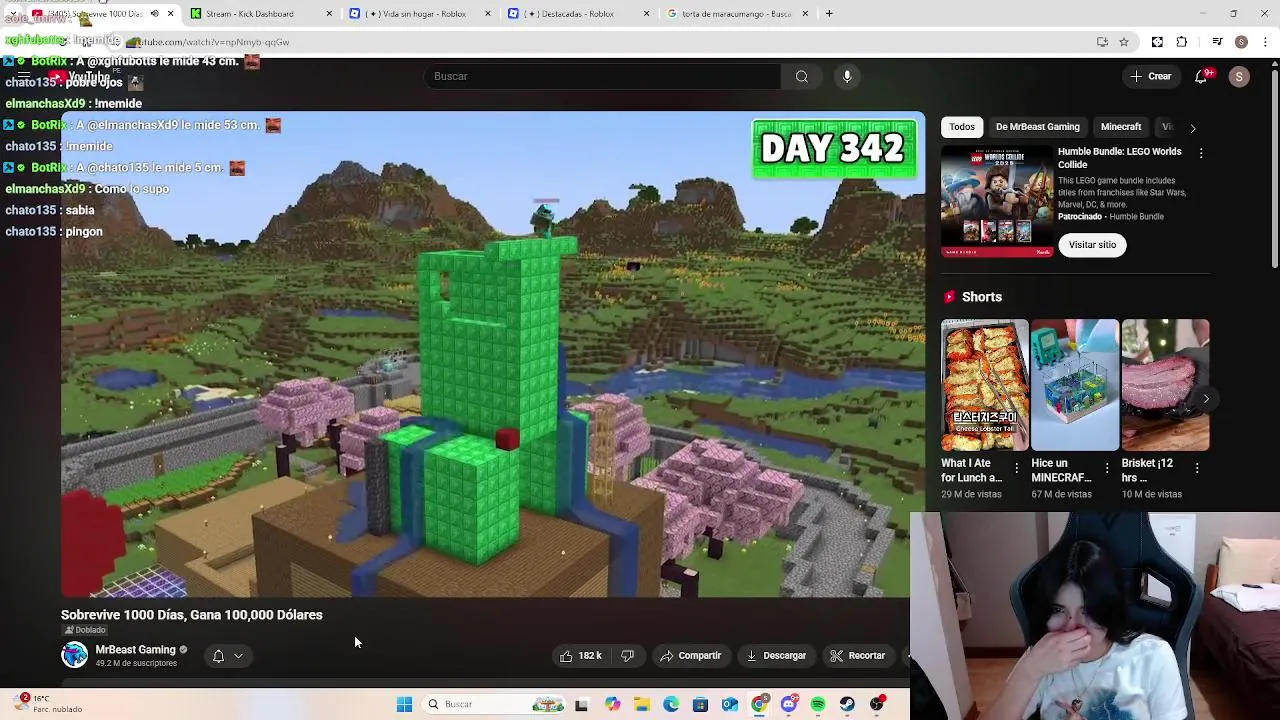Switch to Stream - Kick Dashboard tab
Screen dimensions: 1280x720
click(x=260, y=14)
